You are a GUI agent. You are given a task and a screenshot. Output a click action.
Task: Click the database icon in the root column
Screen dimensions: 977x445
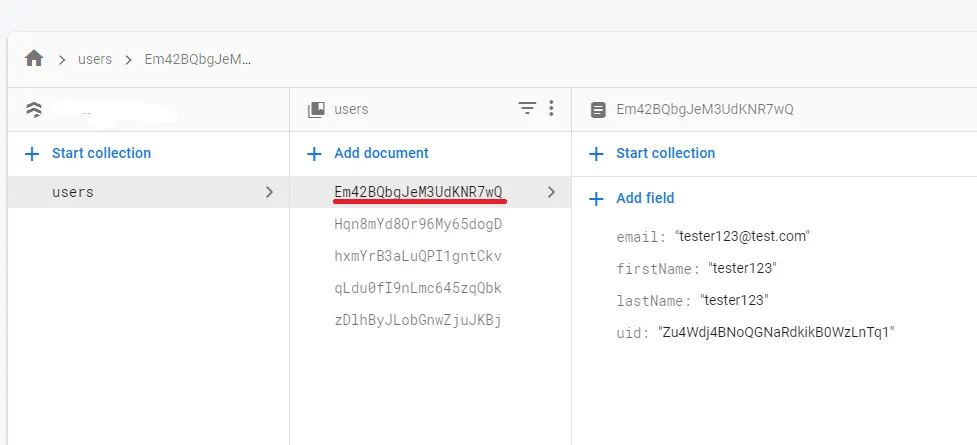[34, 110]
